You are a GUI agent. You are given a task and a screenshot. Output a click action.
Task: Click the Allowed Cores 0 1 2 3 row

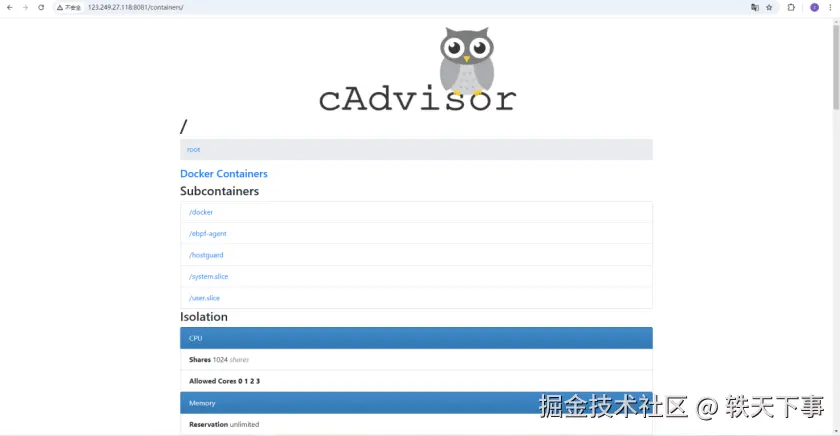[x=416, y=381]
